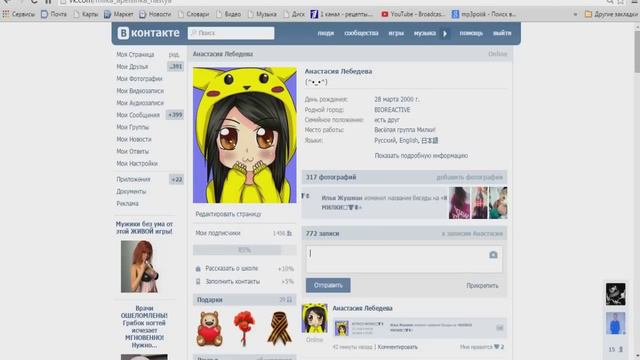Expand the music player arrow in header

click(x=445, y=33)
